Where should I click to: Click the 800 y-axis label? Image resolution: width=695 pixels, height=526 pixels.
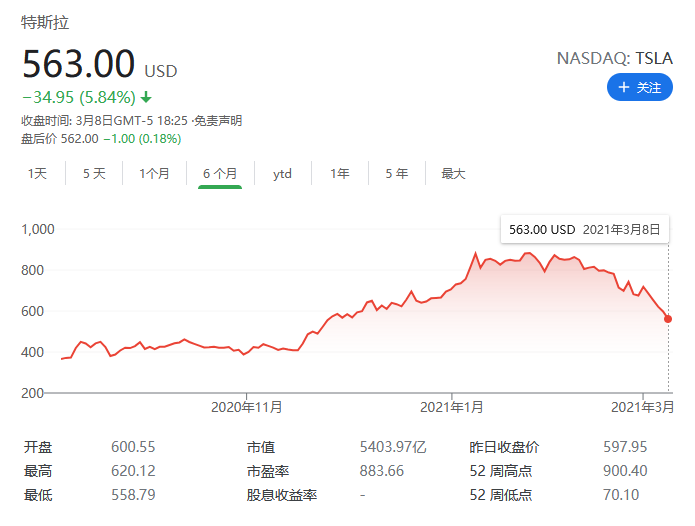[x=32, y=270]
